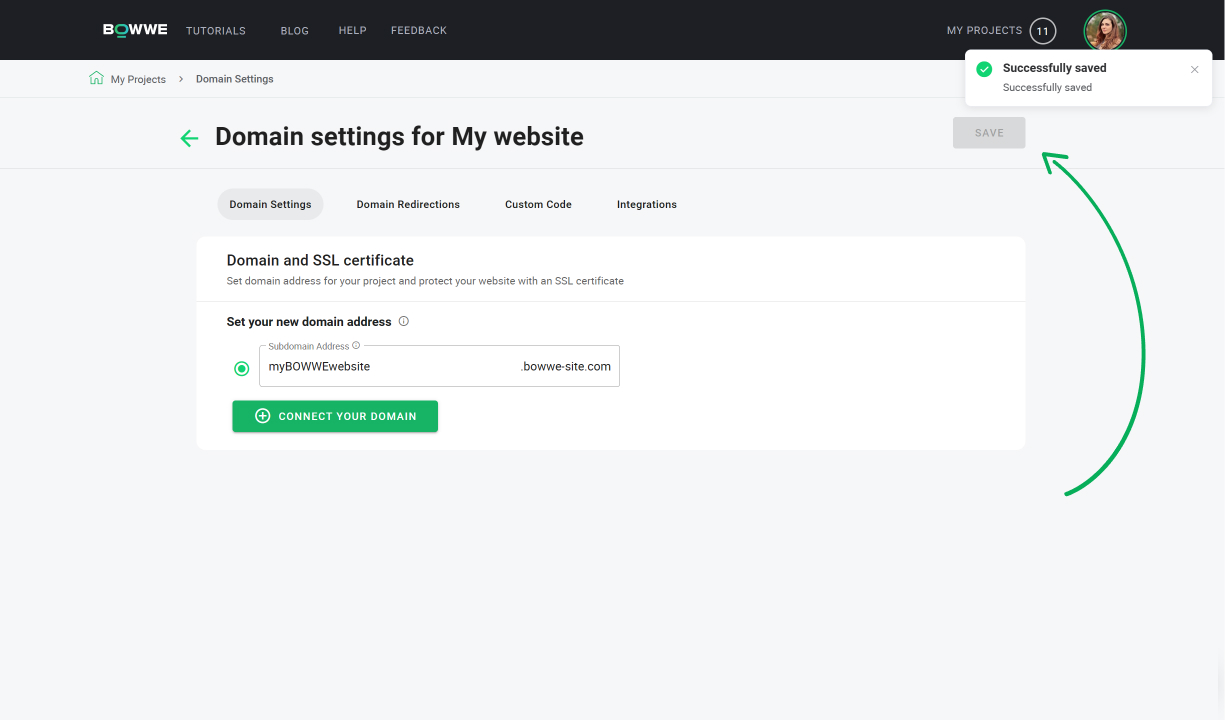This screenshot has height=720, width=1225.
Task: Click the CONNECT YOUR DOMAIN button
Action: click(x=335, y=416)
